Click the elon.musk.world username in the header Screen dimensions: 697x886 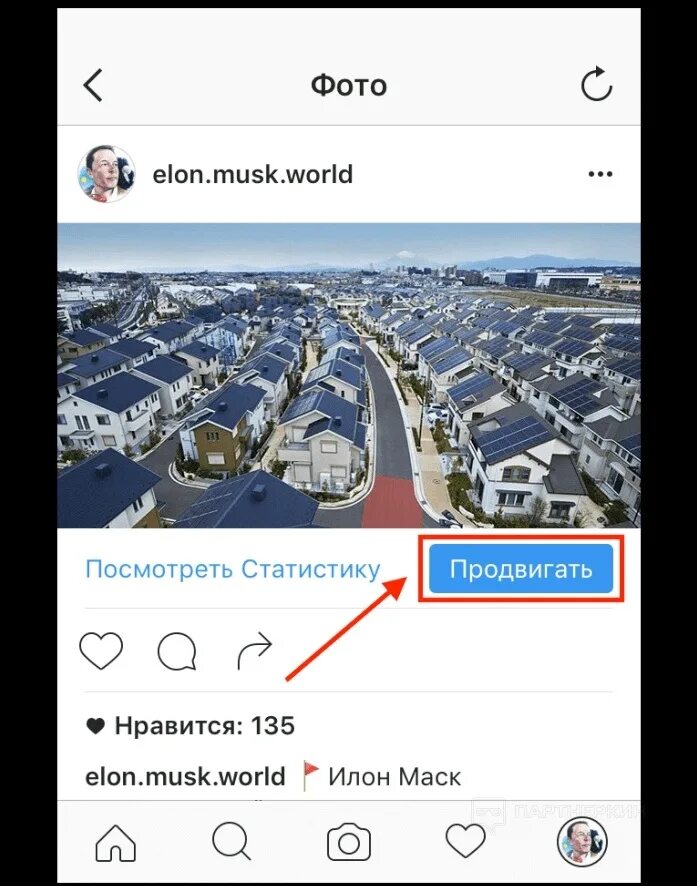(x=252, y=174)
